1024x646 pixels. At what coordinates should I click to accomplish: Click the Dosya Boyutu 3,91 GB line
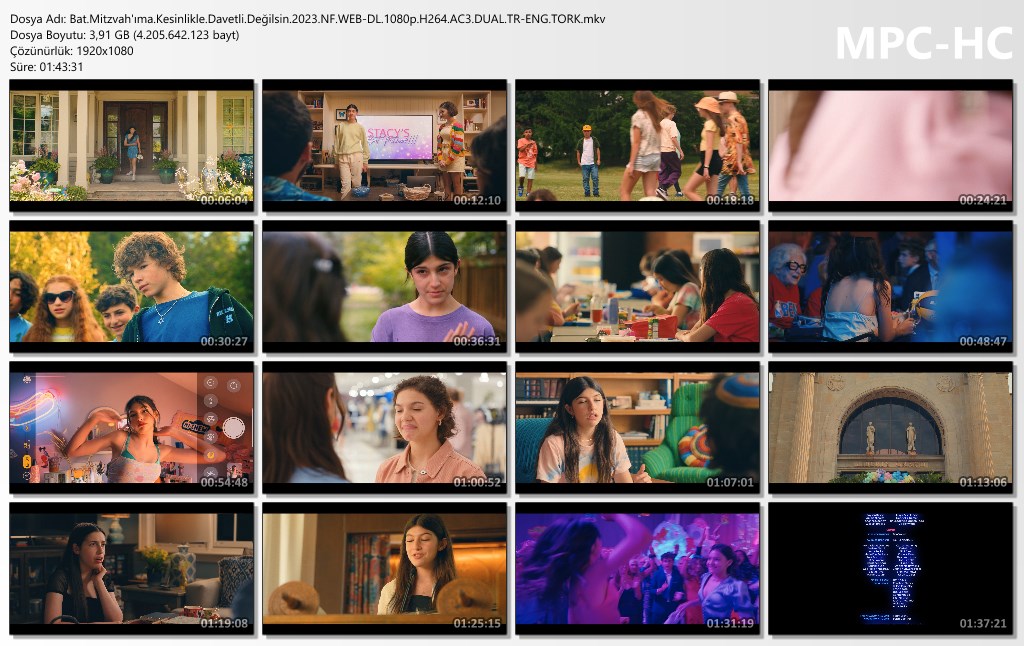(125, 35)
